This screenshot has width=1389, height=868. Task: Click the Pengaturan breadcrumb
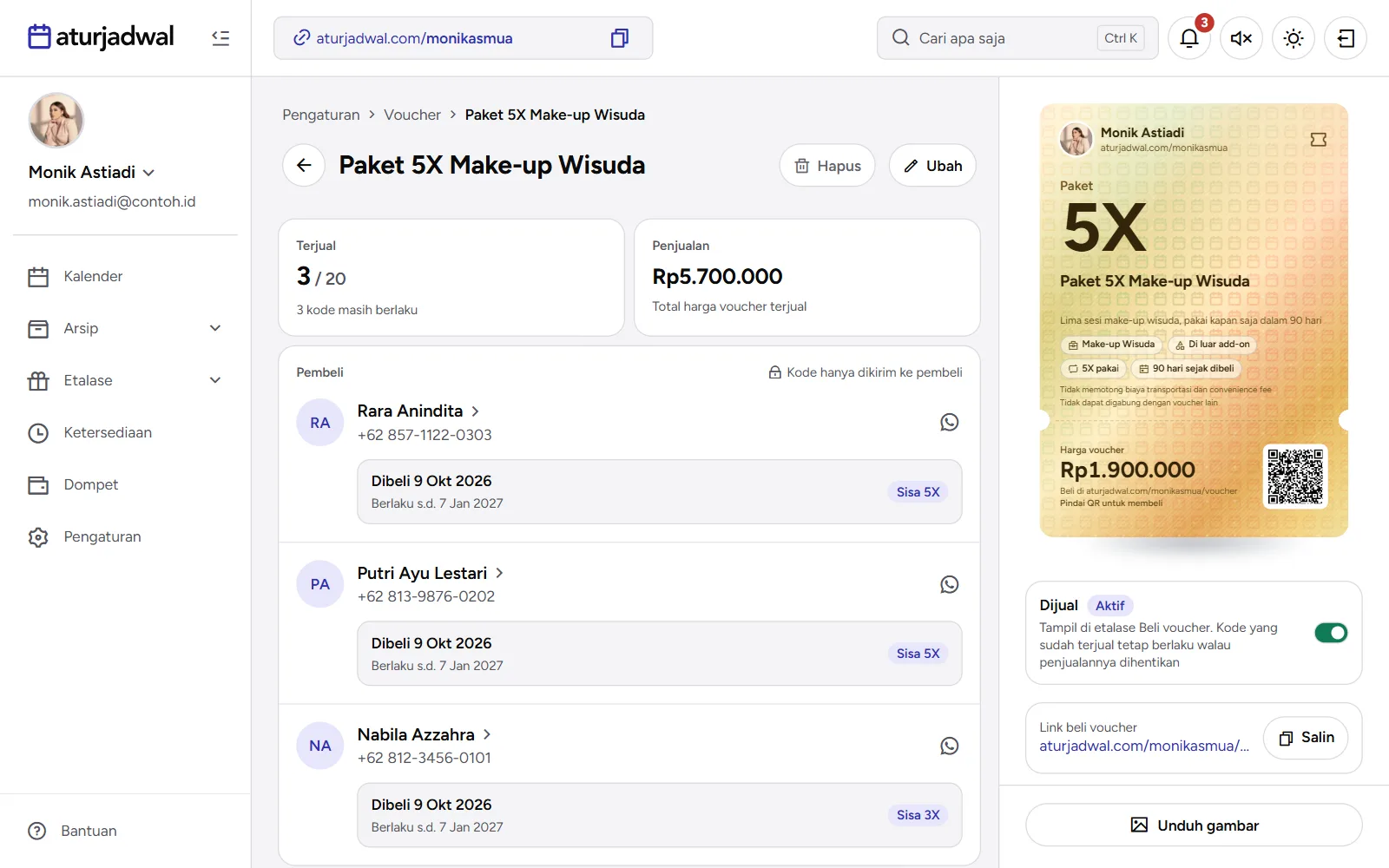pos(321,115)
